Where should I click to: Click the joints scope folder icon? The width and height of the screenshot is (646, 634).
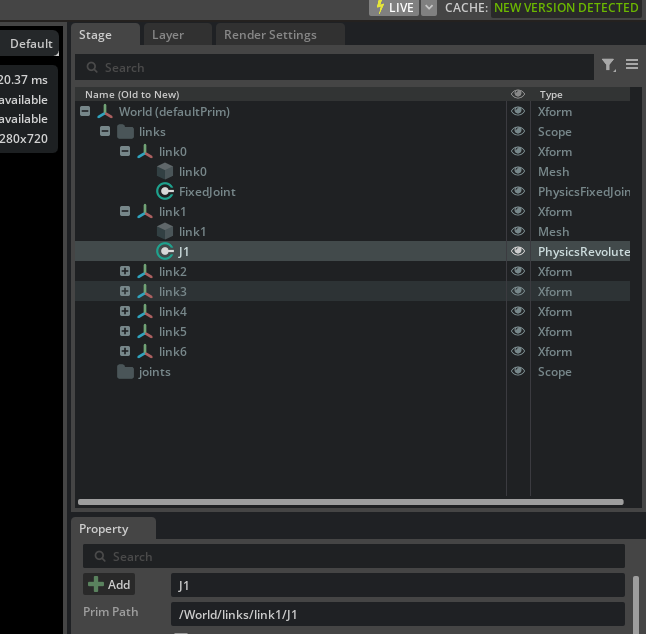point(125,372)
